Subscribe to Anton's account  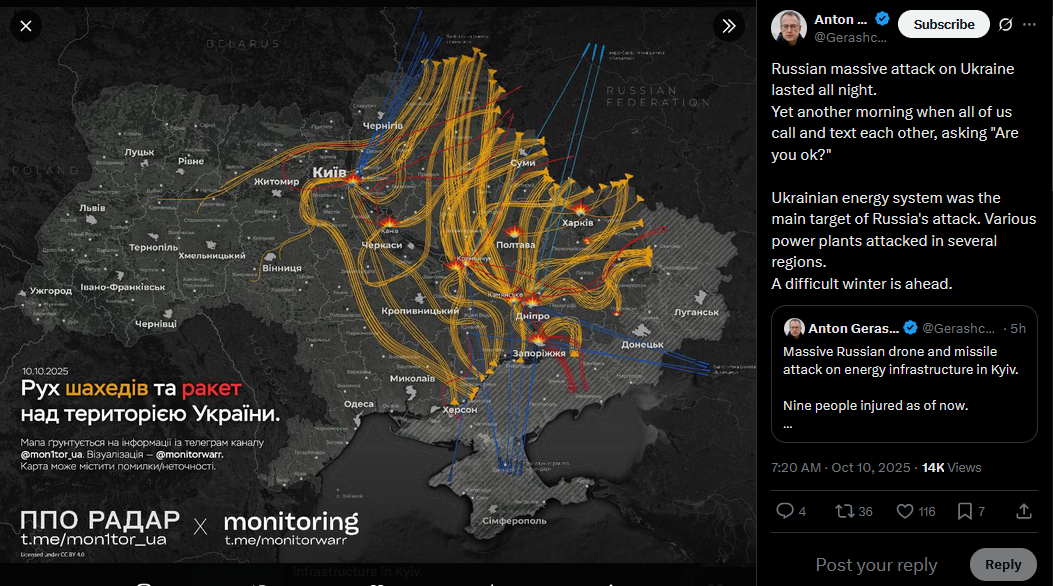[944, 24]
